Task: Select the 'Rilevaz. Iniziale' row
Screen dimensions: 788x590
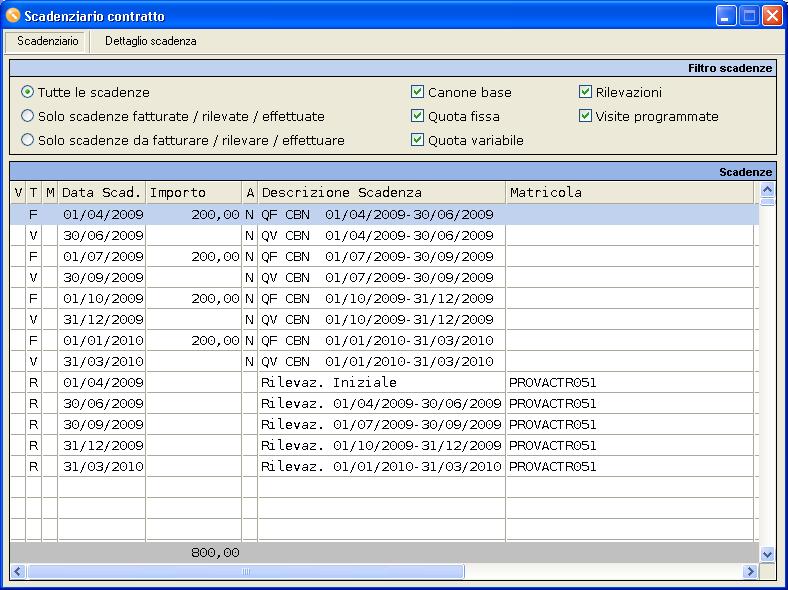Action: pos(384,383)
